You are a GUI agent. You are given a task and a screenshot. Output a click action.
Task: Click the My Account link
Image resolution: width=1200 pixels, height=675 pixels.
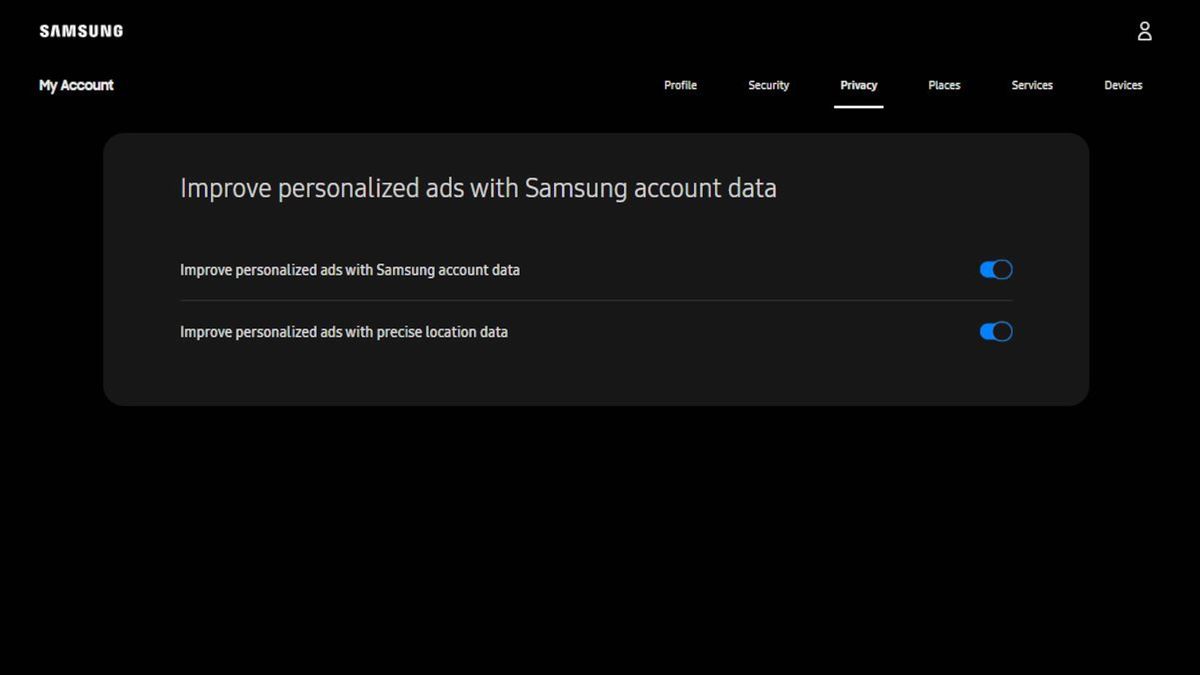[x=75, y=85]
